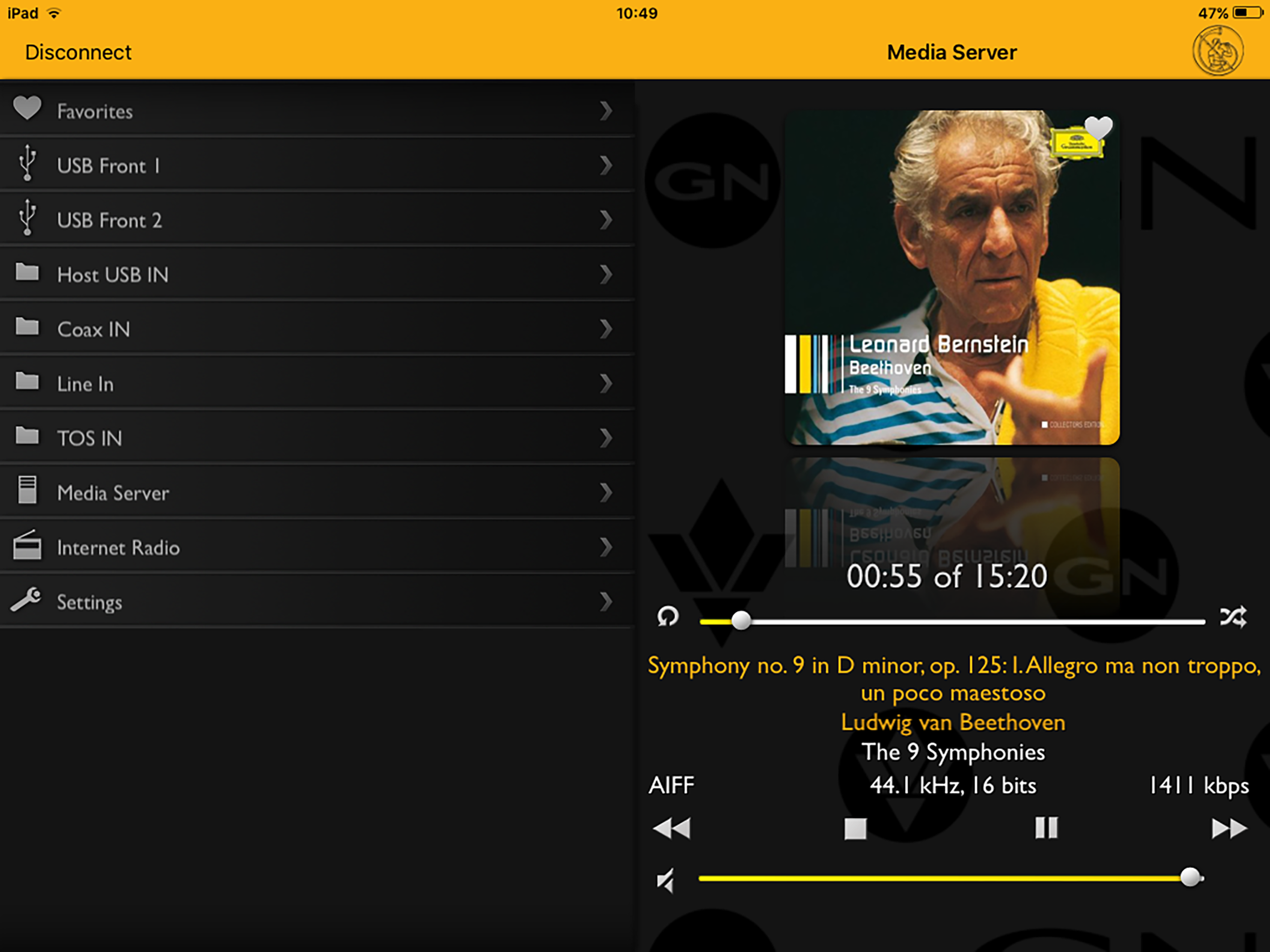Expand USB Front 1 with its chevron
Viewport: 1270px width, 952px height.
tap(606, 165)
